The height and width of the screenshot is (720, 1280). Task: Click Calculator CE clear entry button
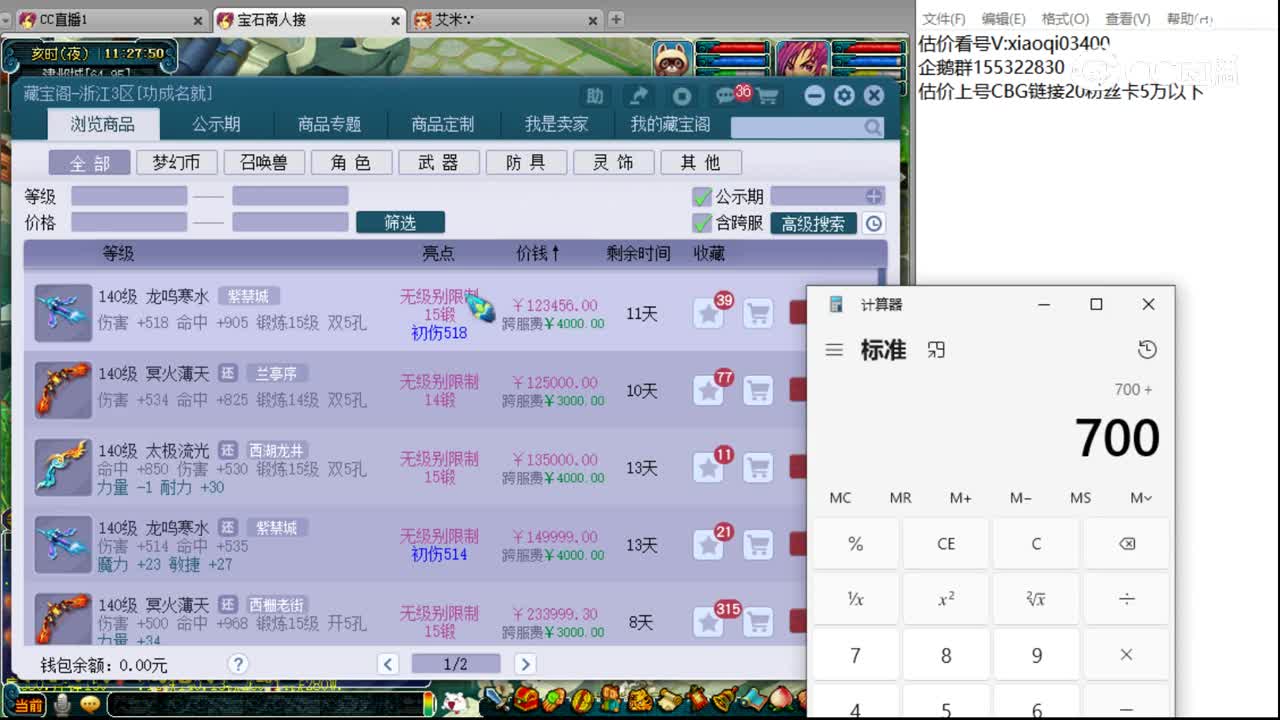point(946,544)
